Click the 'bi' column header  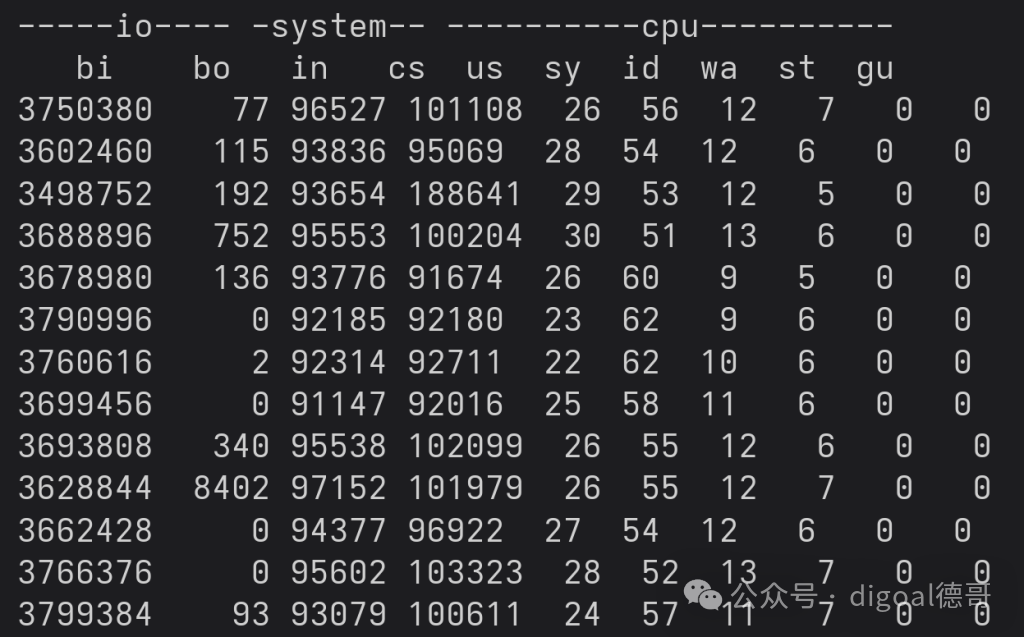click(x=95, y=68)
